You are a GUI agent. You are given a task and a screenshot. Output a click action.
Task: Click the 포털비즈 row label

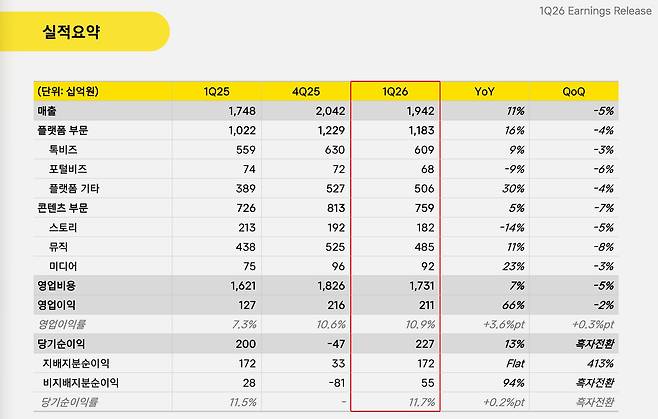68,169
